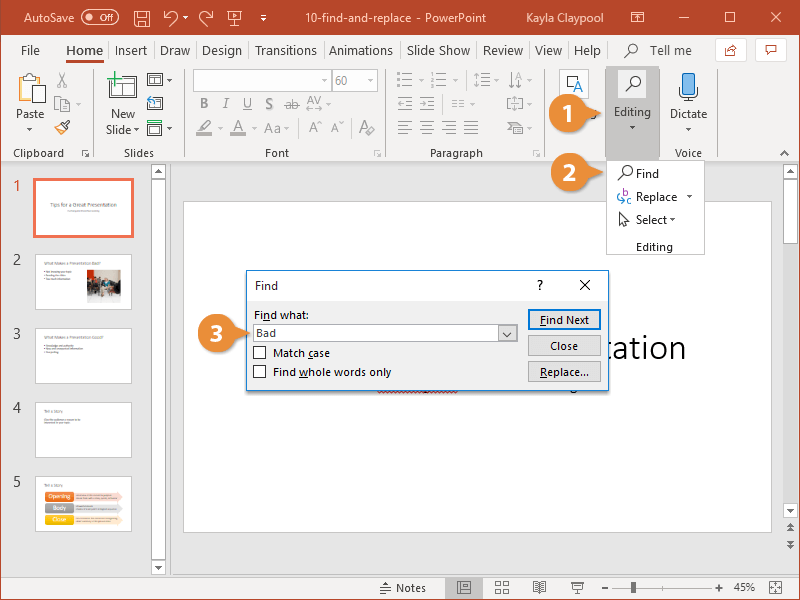
Task: Switch to Slide Sorter view
Action: click(x=502, y=588)
